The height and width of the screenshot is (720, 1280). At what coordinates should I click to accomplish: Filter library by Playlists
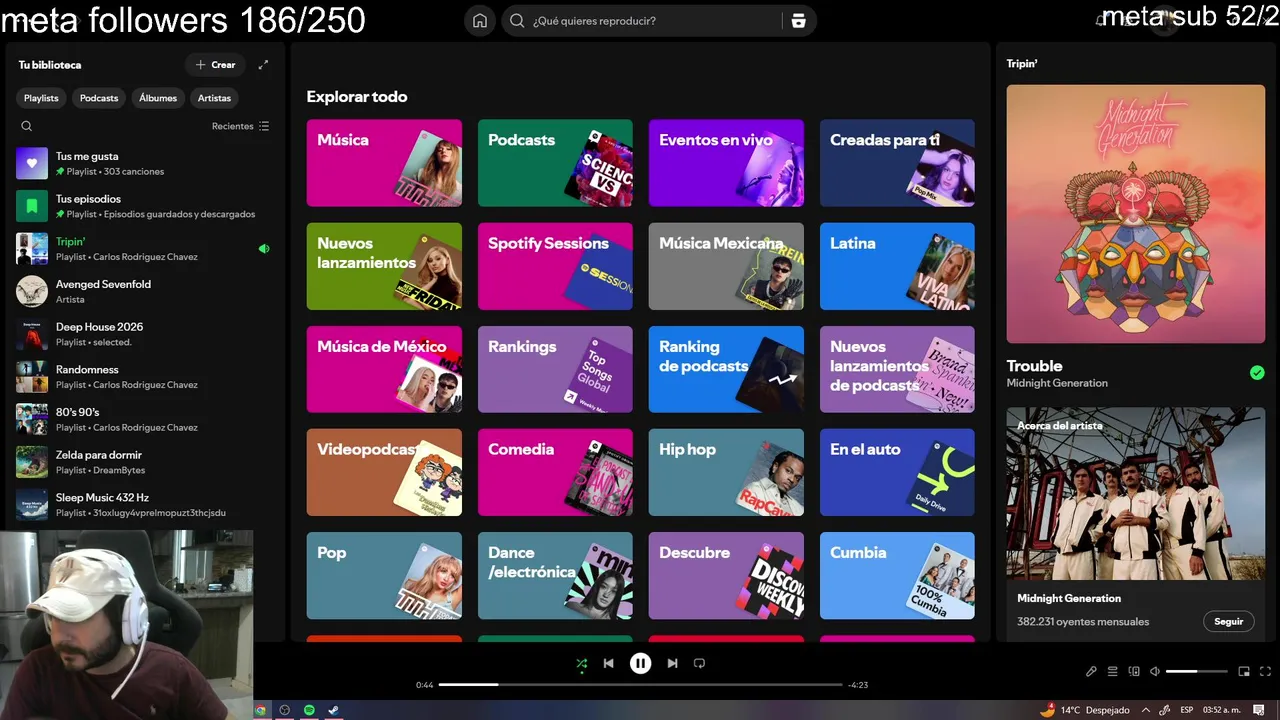(41, 98)
